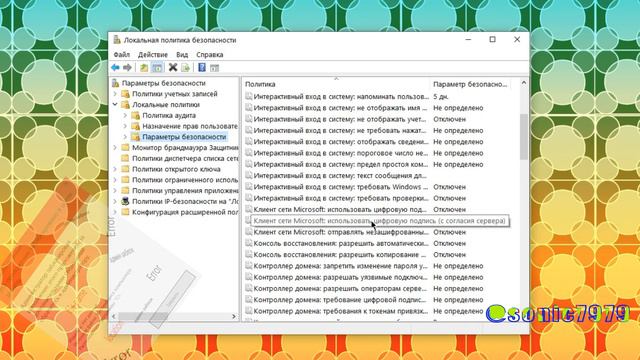This screenshot has width=640, height=360.
Task: Select the policy 'требовать проверки...'
Action: pos(341,198)
